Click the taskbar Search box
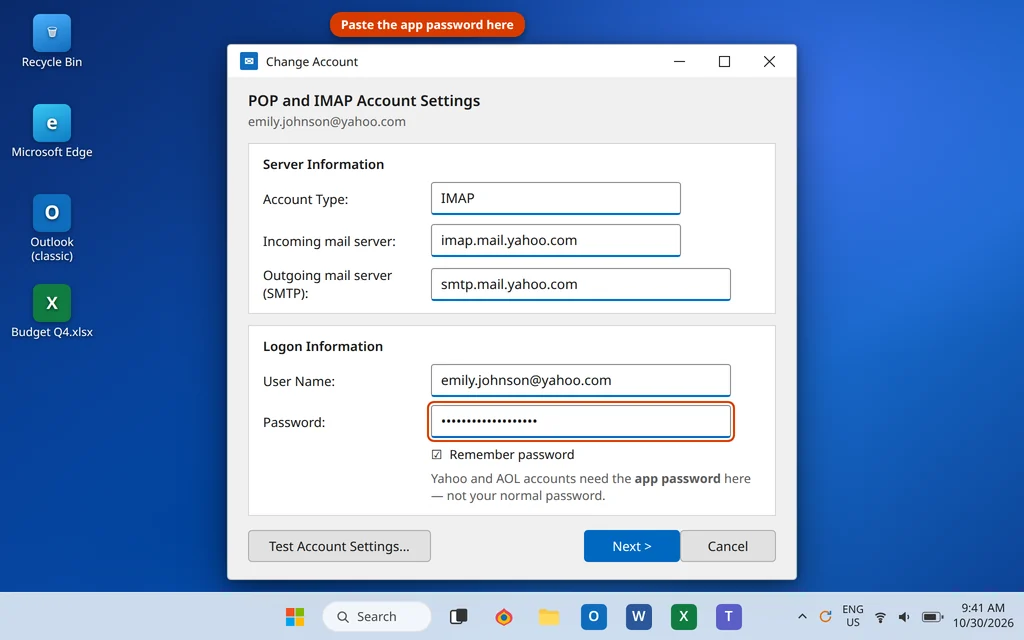 [377, 616]
